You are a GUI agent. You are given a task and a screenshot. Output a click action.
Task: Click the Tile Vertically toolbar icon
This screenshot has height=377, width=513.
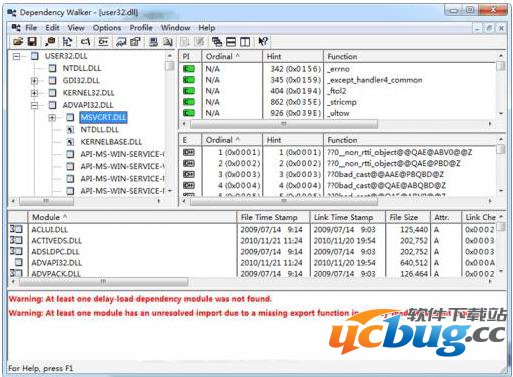point(245,42)
